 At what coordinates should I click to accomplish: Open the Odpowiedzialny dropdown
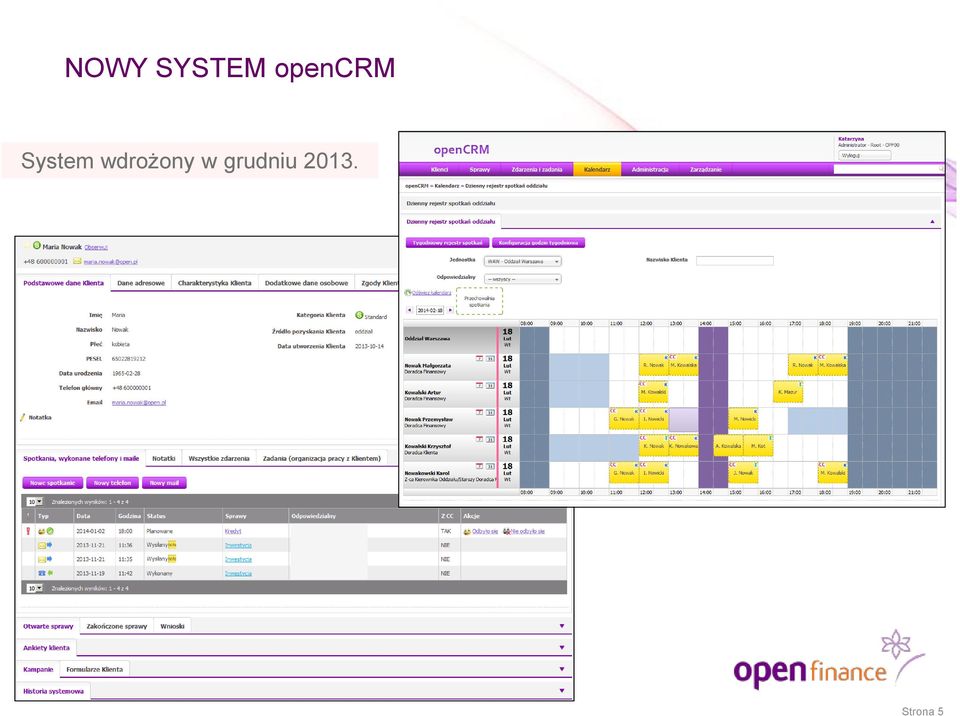[522, 279]
